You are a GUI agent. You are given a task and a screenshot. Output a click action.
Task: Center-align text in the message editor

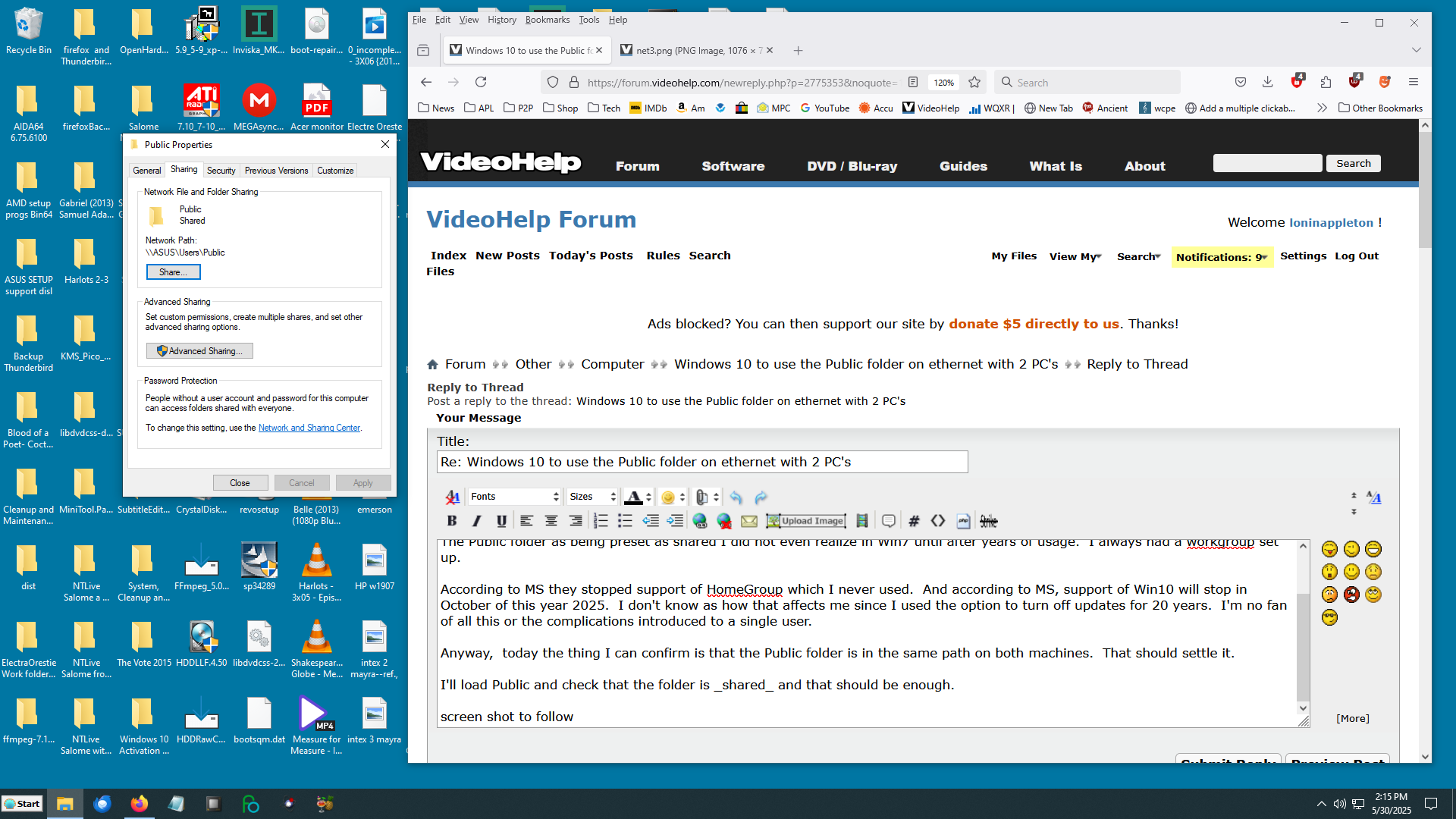[551, 521]
